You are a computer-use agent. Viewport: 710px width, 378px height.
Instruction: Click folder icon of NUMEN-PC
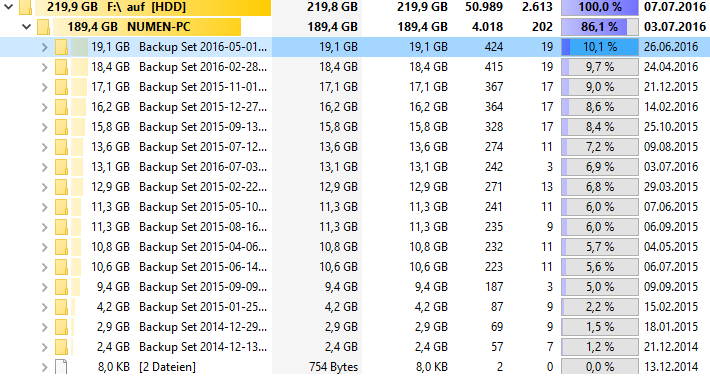pyautogui.click(x=43, y=27)
